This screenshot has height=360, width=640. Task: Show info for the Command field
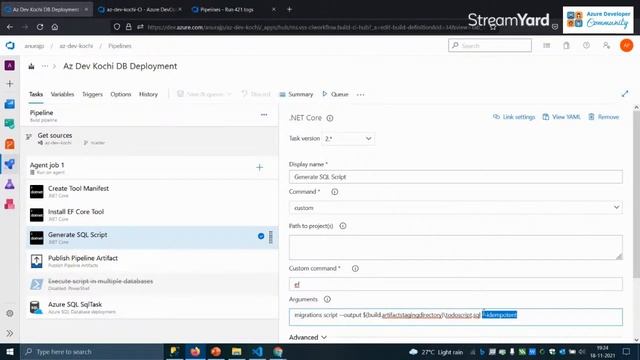335,191
